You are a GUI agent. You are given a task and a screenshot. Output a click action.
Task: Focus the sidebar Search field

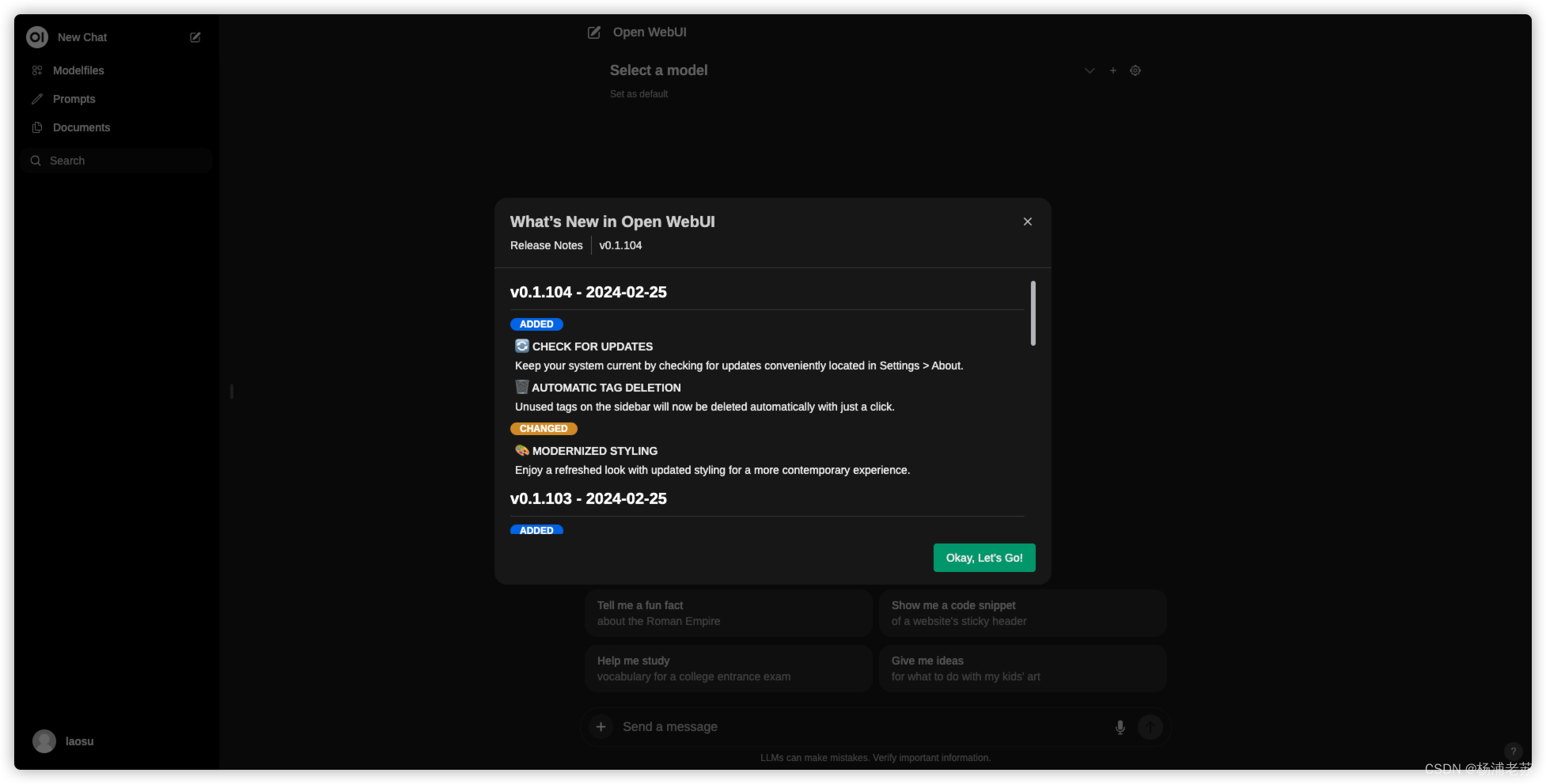[x=116, y=161]
